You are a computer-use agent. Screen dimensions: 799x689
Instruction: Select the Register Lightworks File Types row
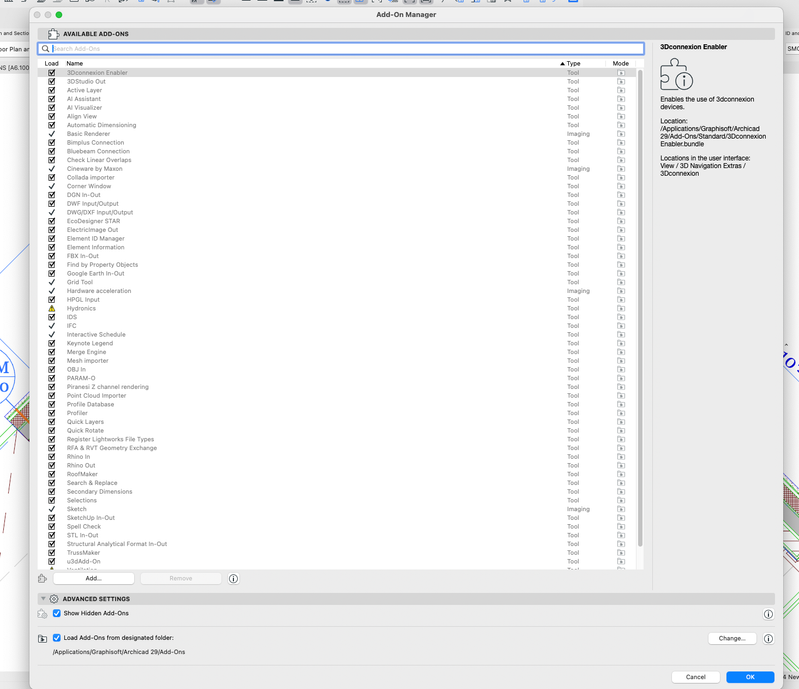pyautogui.click(x=337, y=439)
